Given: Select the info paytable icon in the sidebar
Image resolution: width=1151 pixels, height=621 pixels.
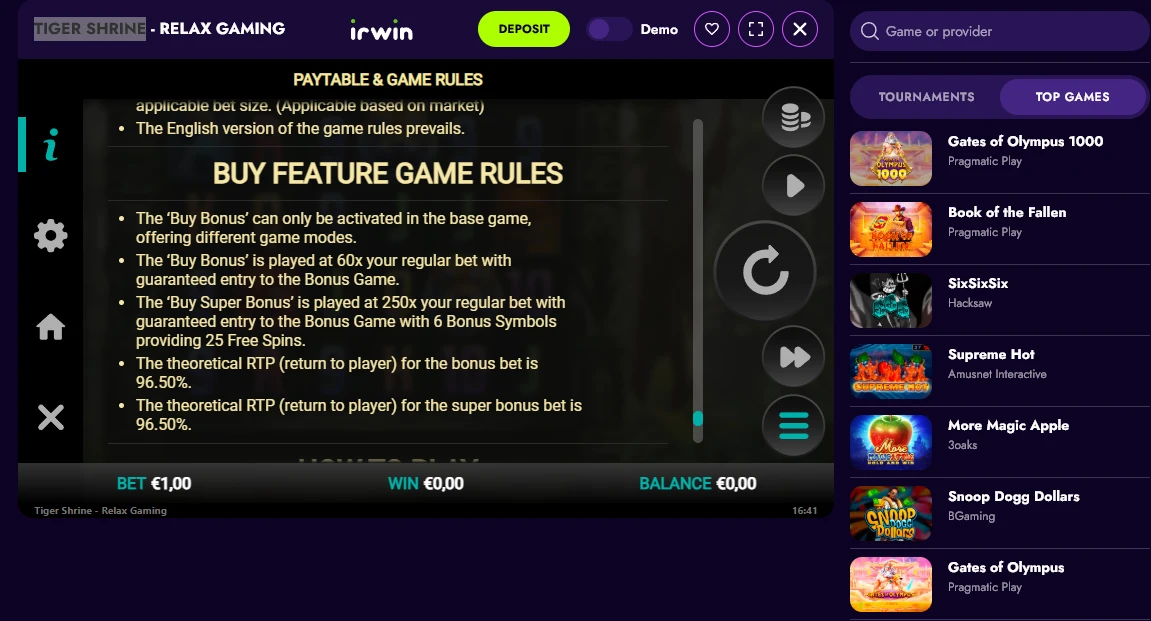Looking at the screenshot, I should tap(50, 145).
